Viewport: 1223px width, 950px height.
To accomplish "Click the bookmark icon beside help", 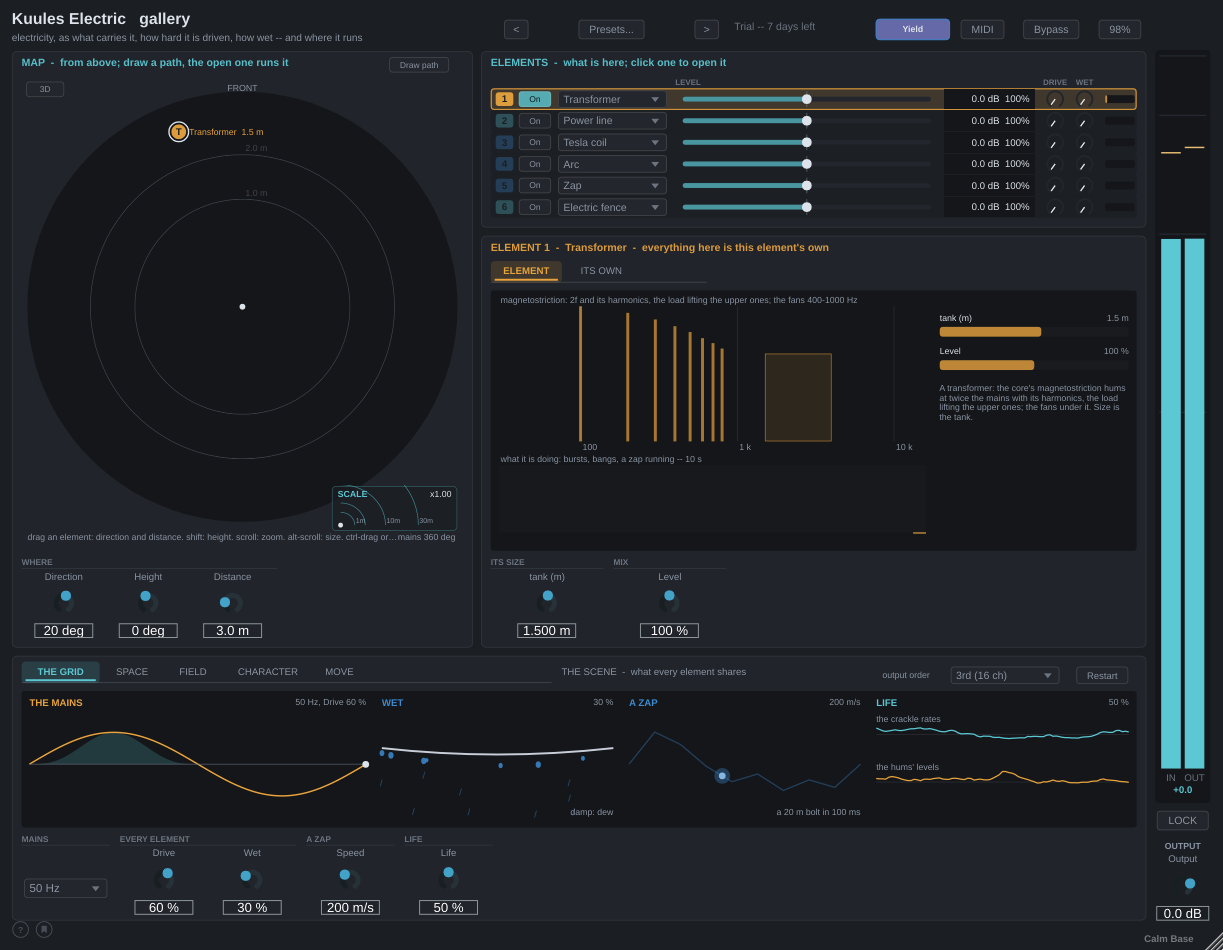I will tap(44, 929).
